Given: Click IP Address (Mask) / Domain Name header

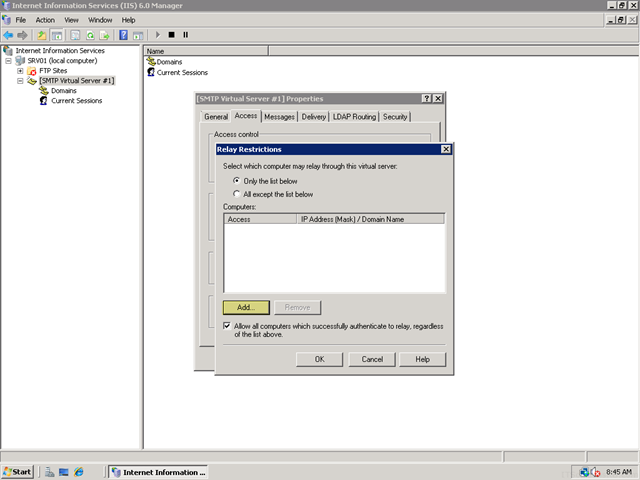Looking at the screenshot, I should point(371,219).
